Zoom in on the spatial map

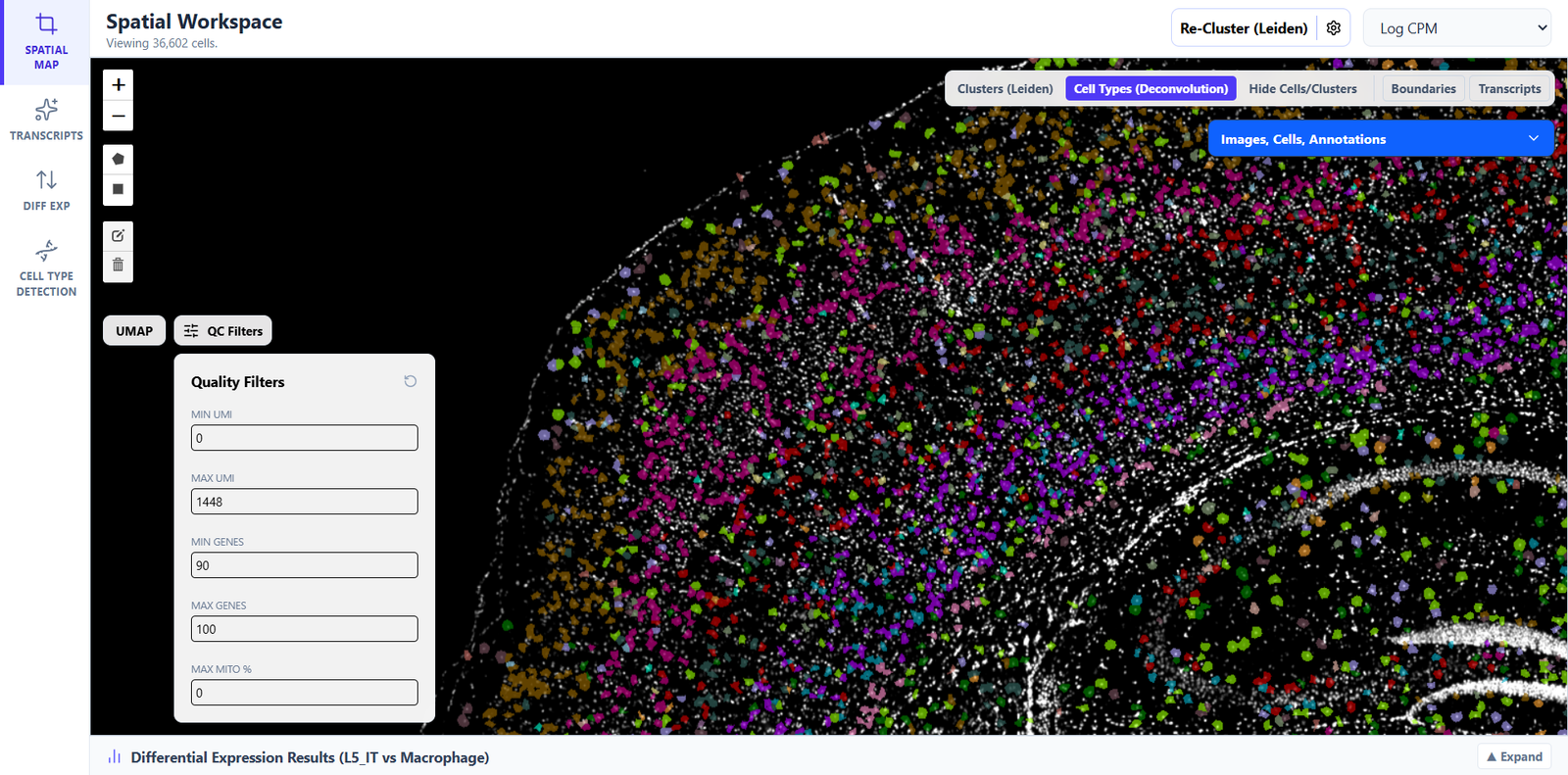click(119, 85)
